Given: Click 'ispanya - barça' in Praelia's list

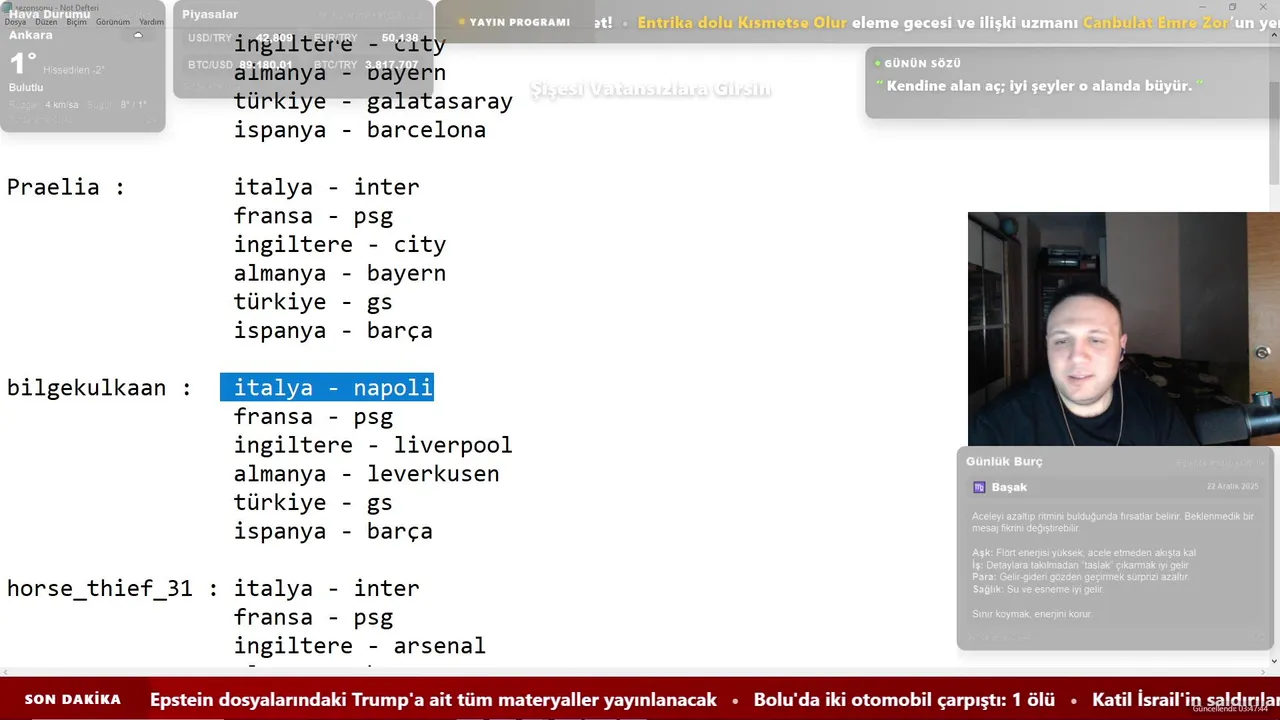Looking at the screenshot, I should [x=333, y=331].
